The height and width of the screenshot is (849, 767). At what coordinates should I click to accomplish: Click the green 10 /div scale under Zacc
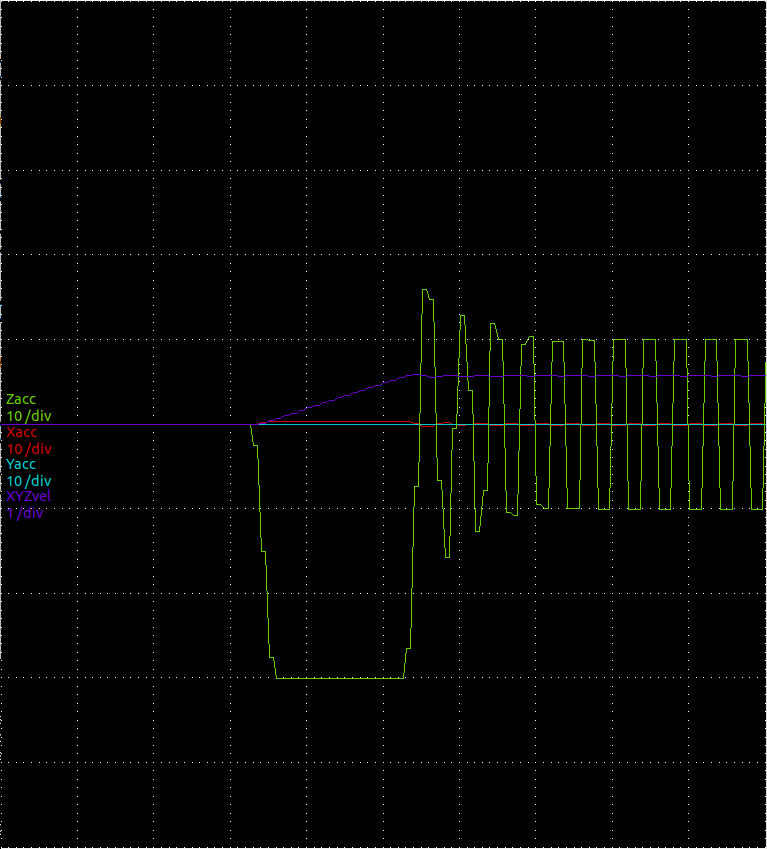coord(28,416)
